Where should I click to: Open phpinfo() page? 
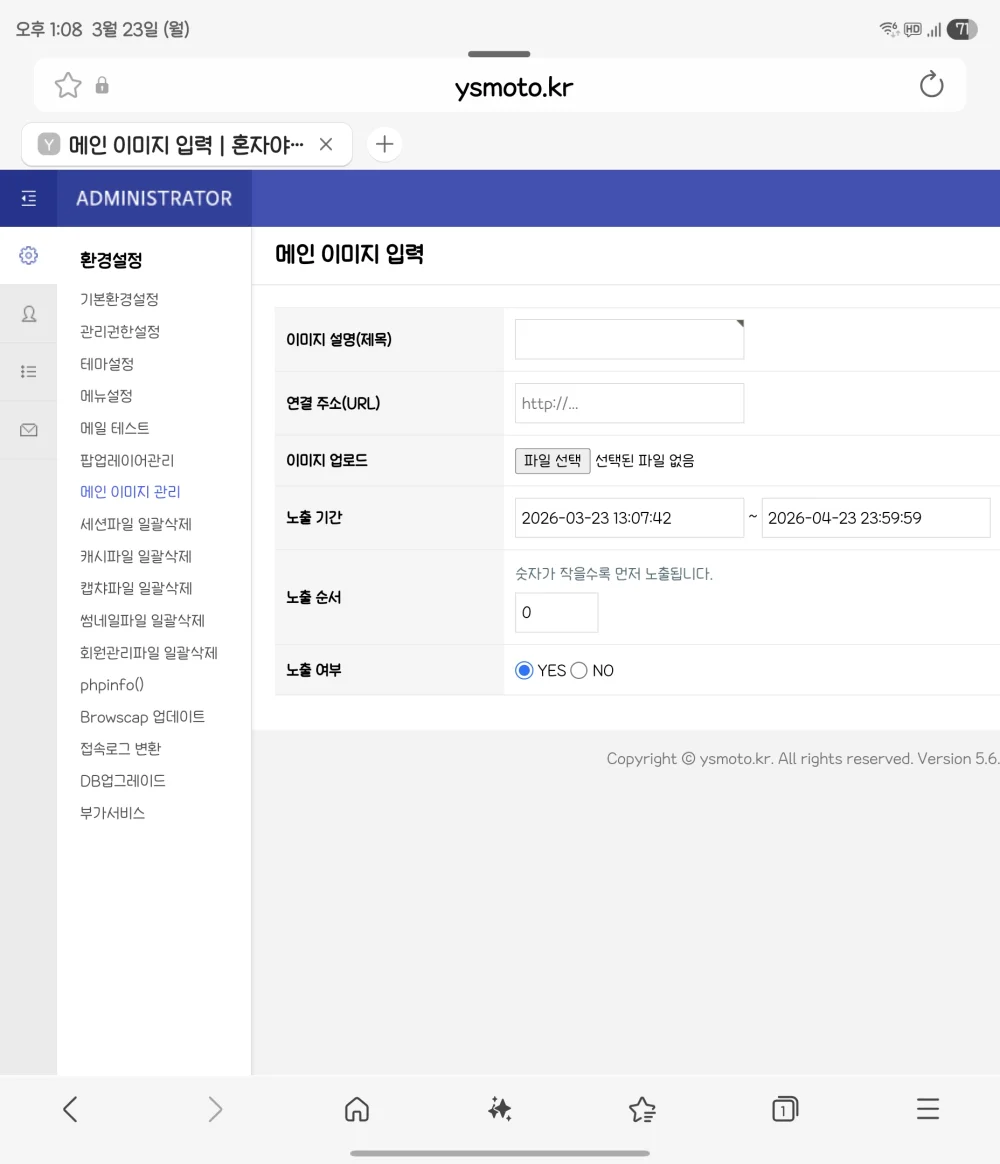[112, 684]
